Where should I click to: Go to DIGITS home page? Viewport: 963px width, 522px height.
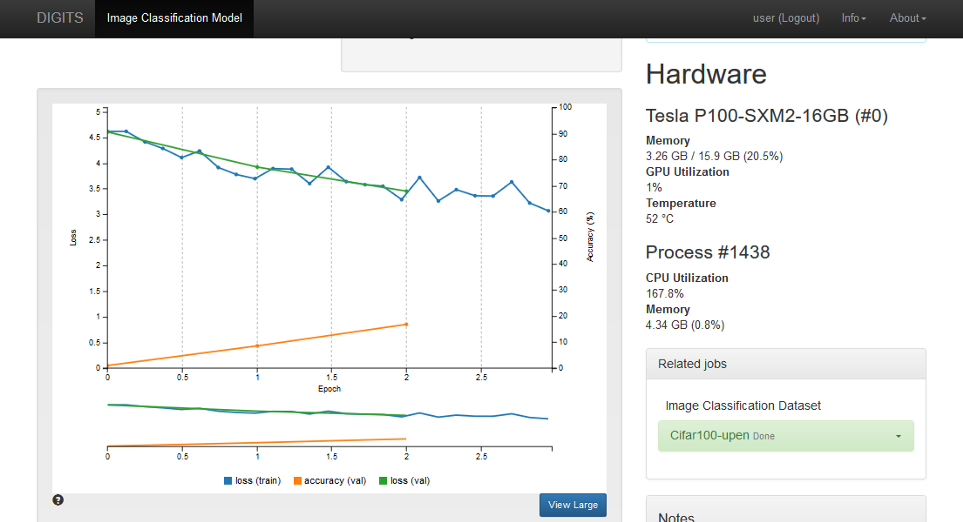click(x=58, y=18)
